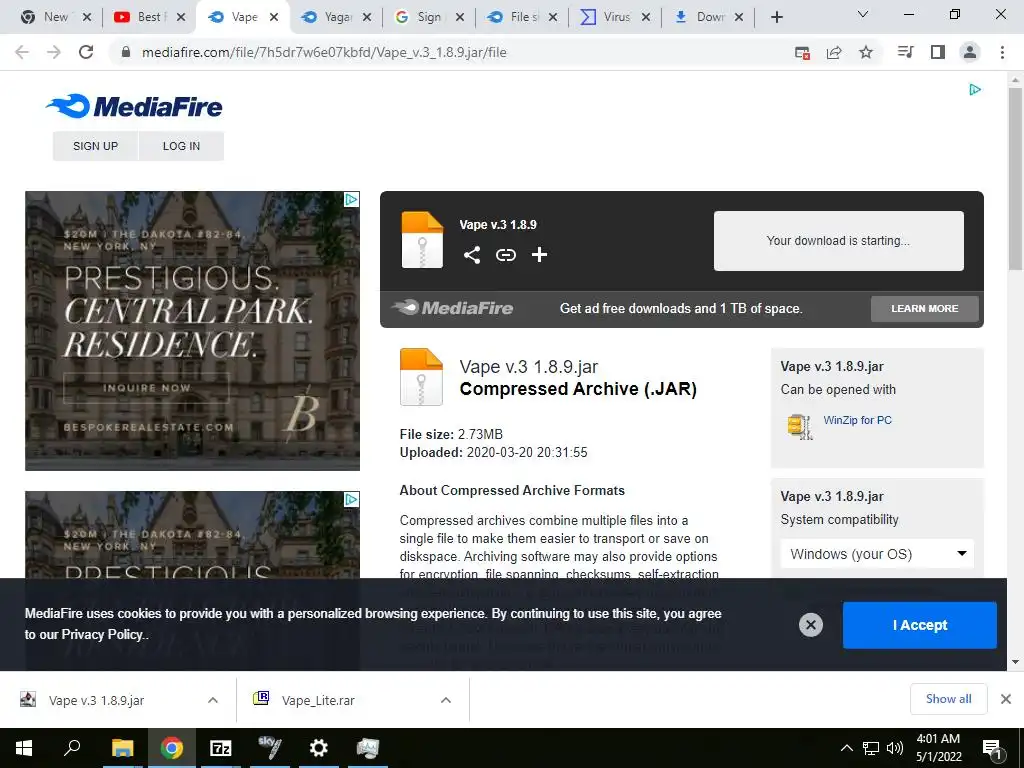Viewport: 1024px width, 768px height.
Task: Open 7-Zip from the taskbar
Action: coord(221,748)
